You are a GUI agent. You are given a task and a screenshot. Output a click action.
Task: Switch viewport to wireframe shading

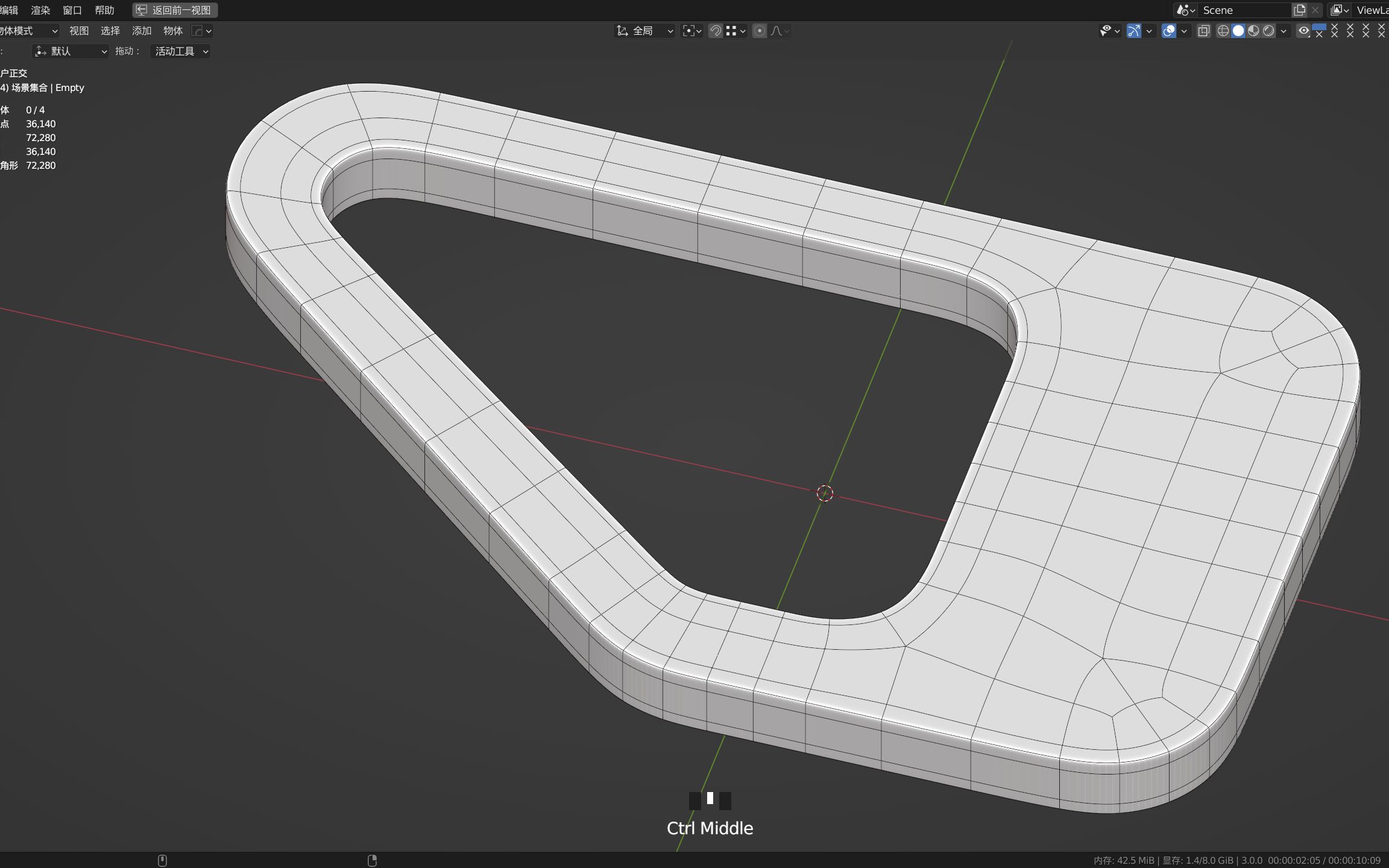click(1223, 31)
